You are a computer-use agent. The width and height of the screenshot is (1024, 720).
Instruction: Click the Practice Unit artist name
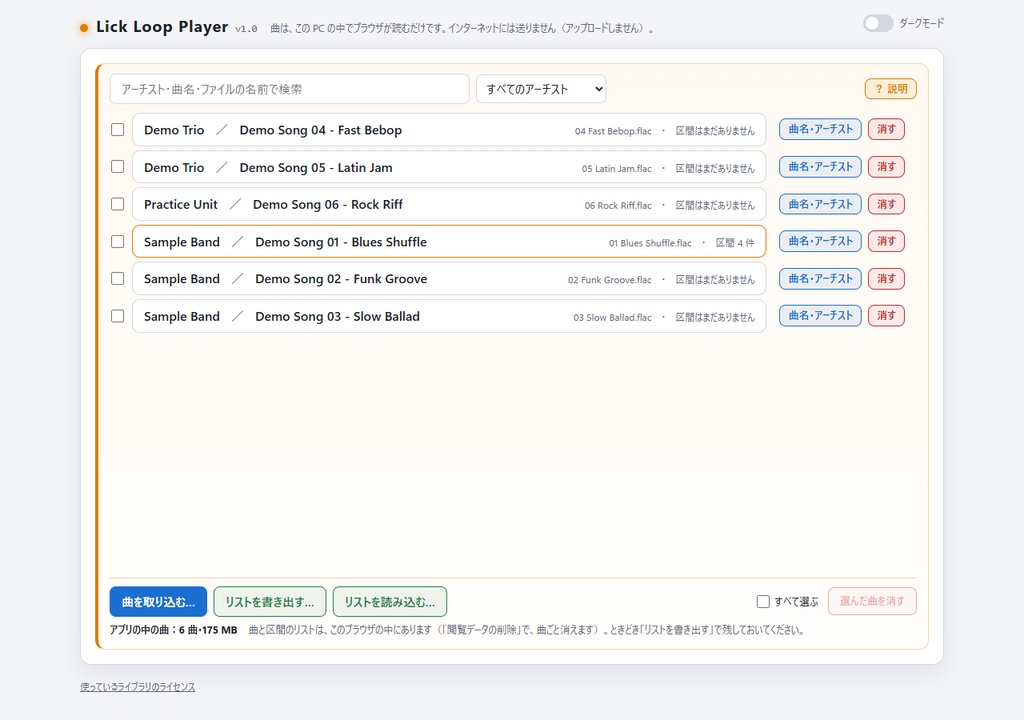[x=181, y=205]
